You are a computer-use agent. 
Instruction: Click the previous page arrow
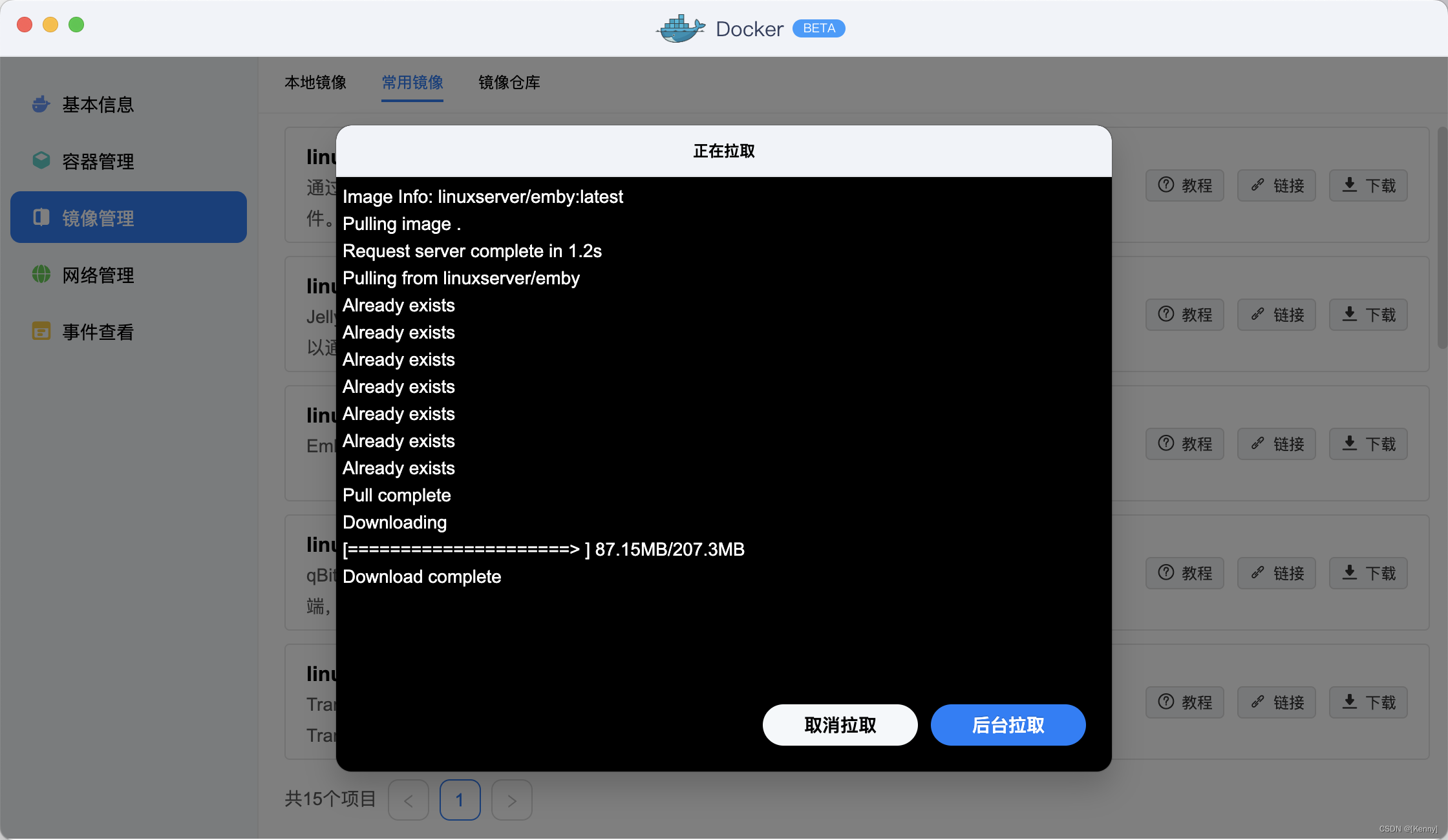click(408, 800)
